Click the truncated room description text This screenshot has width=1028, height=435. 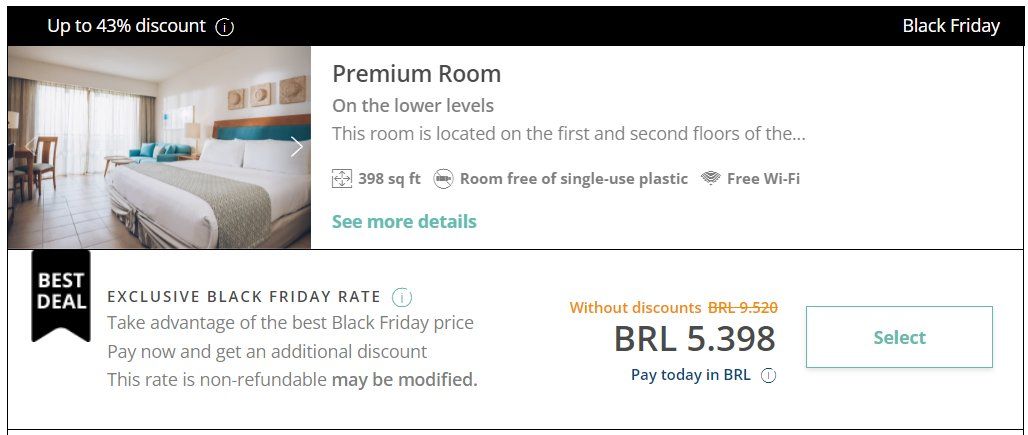tap(568, 133)
